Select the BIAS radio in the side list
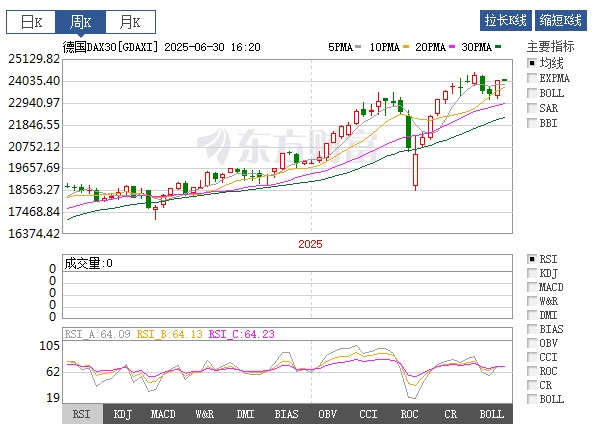596x433 pixels. click(x=532, y=329)
